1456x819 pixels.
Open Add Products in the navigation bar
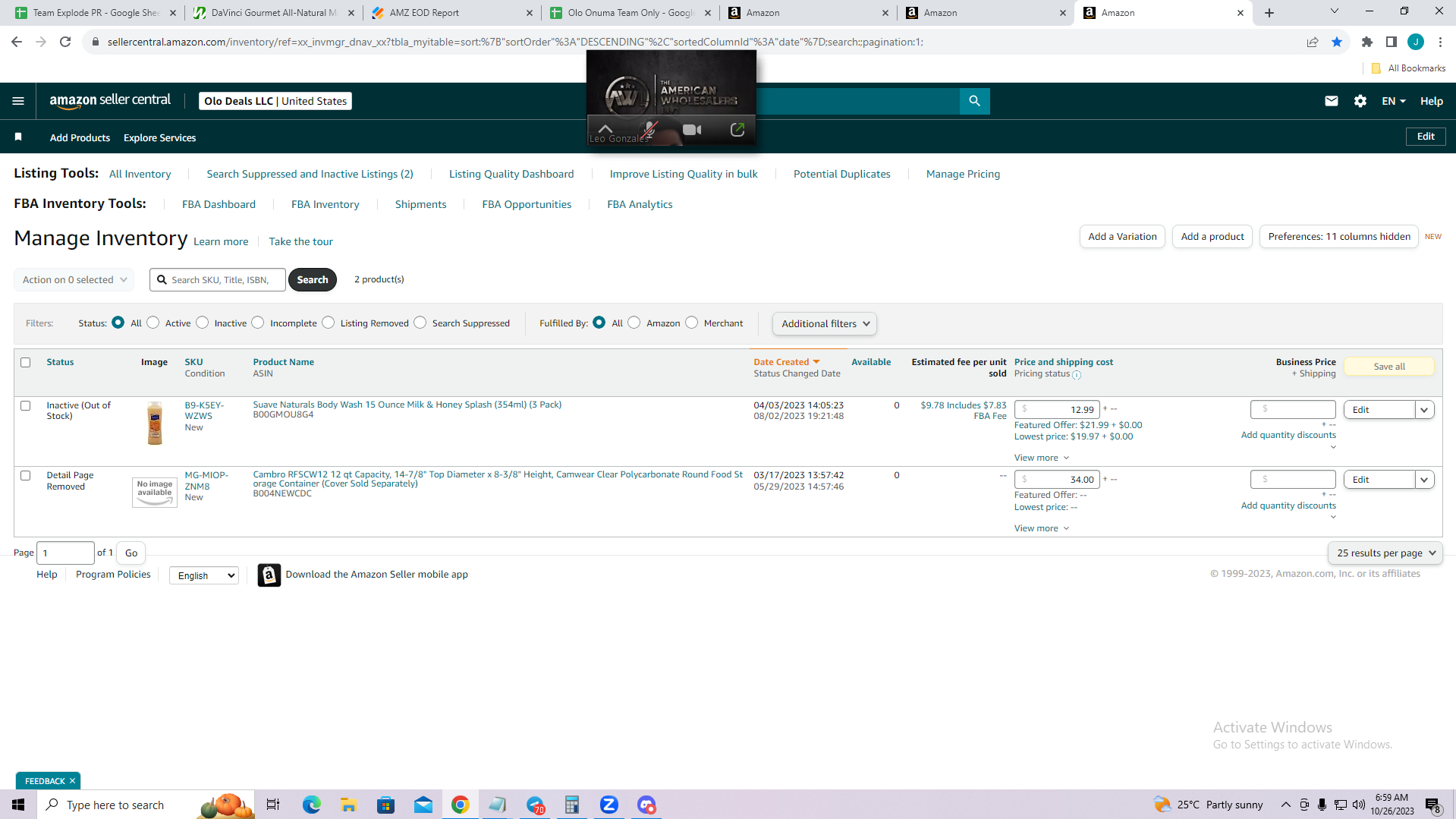tap(80, 137)
